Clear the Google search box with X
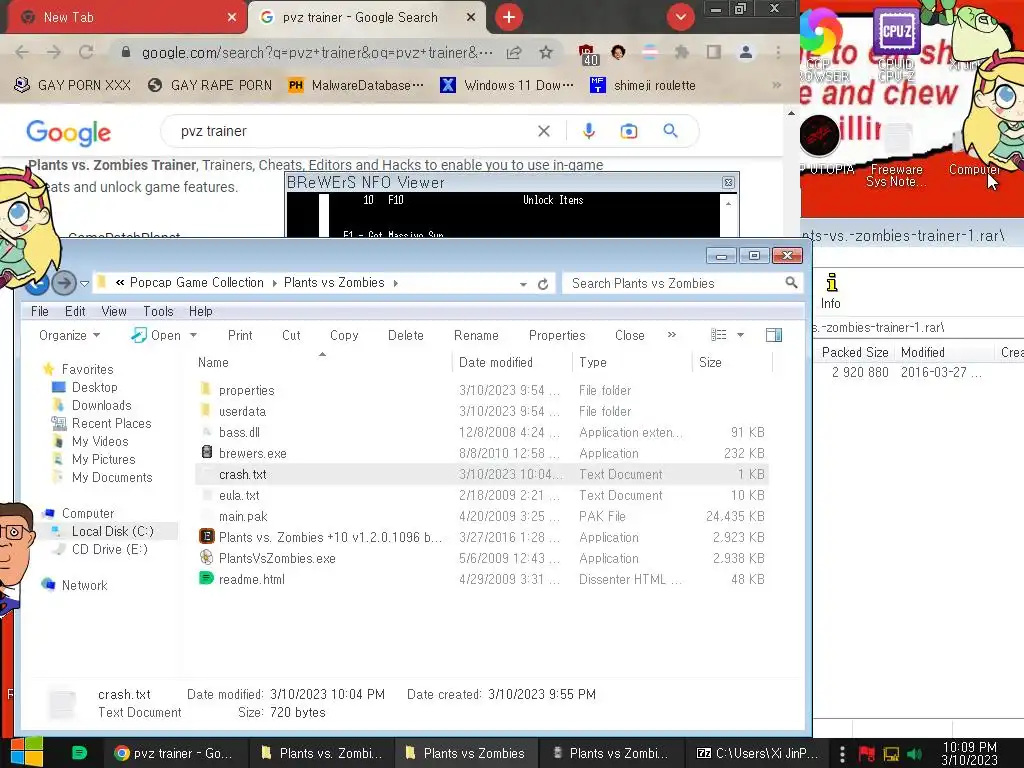The height and width of the screenshot is (768, 1024). (x=543, y=131)
